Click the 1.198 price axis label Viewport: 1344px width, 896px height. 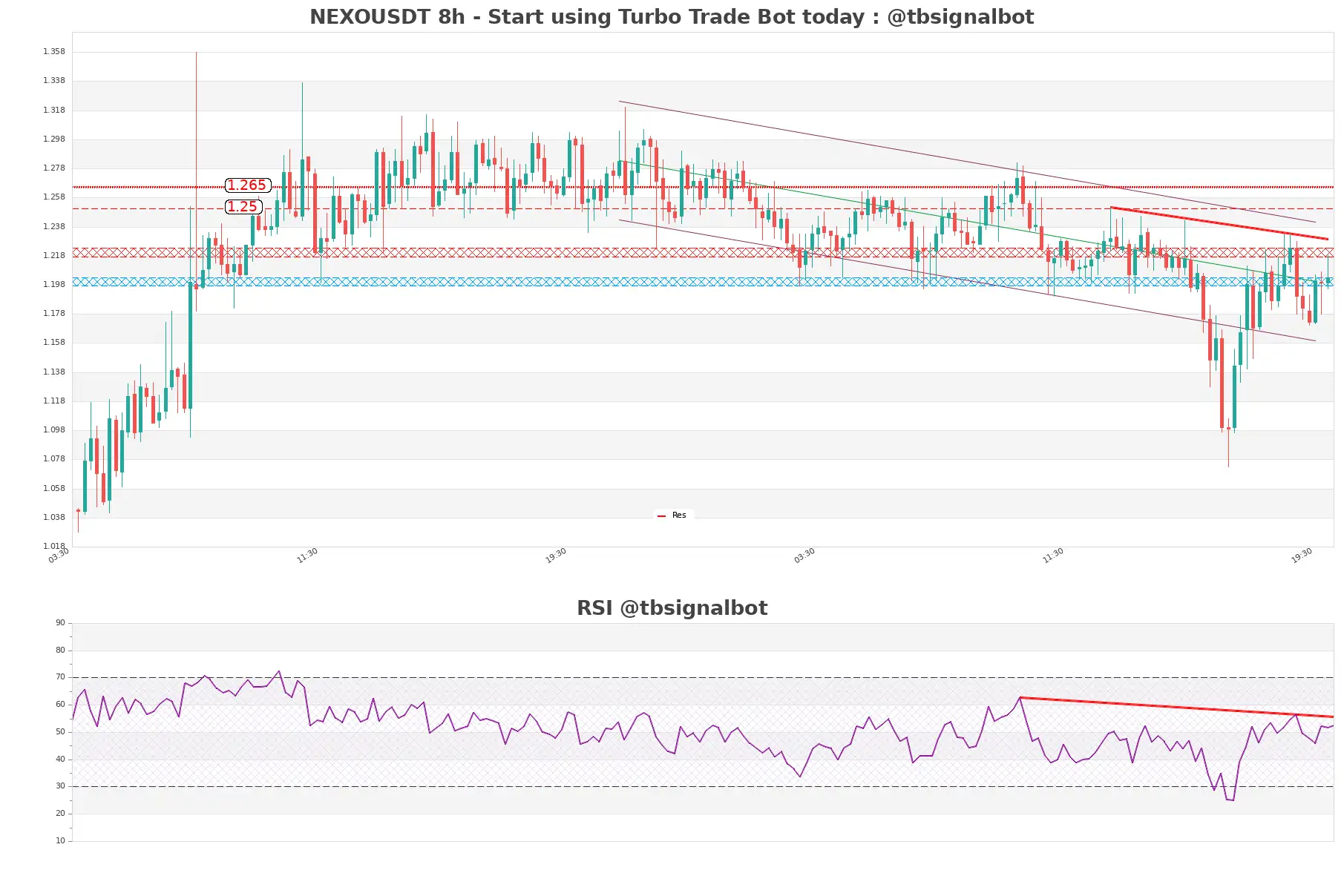pos(54,285)
